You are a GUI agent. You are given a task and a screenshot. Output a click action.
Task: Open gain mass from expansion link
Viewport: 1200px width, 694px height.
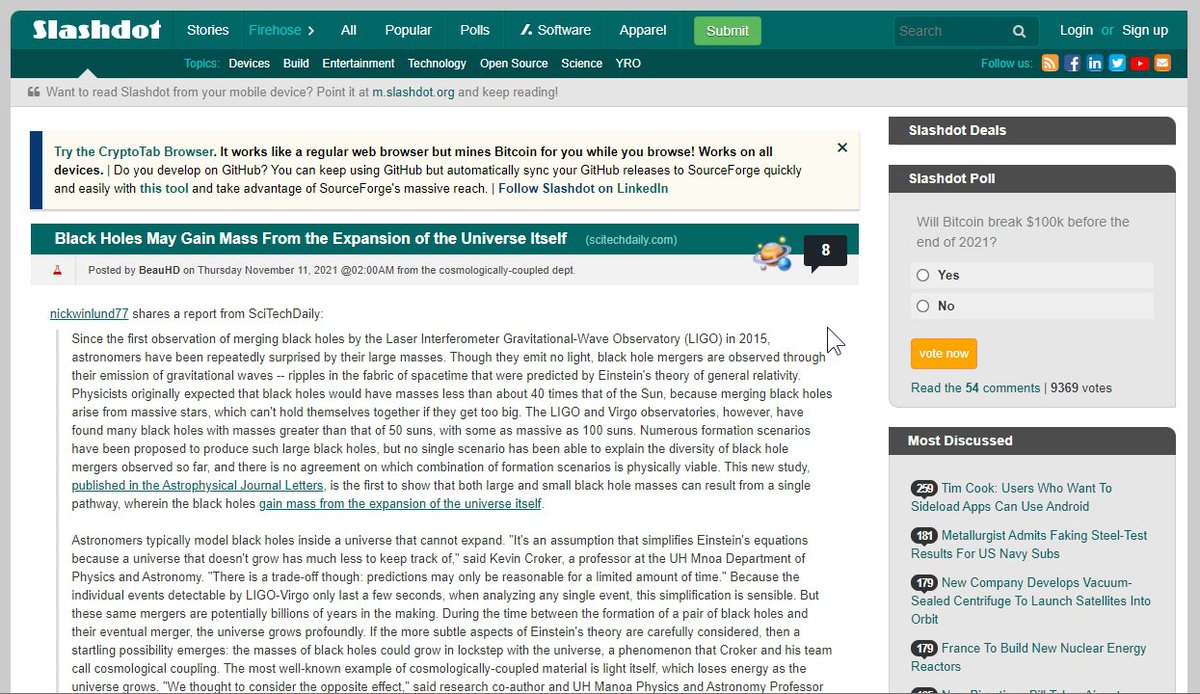click(400, 503)
